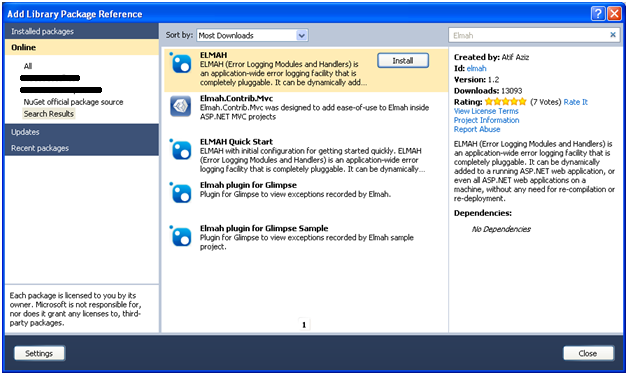This screenshot has width=628, height=375.
Task: Select the Online section
Action: (82, 47)
